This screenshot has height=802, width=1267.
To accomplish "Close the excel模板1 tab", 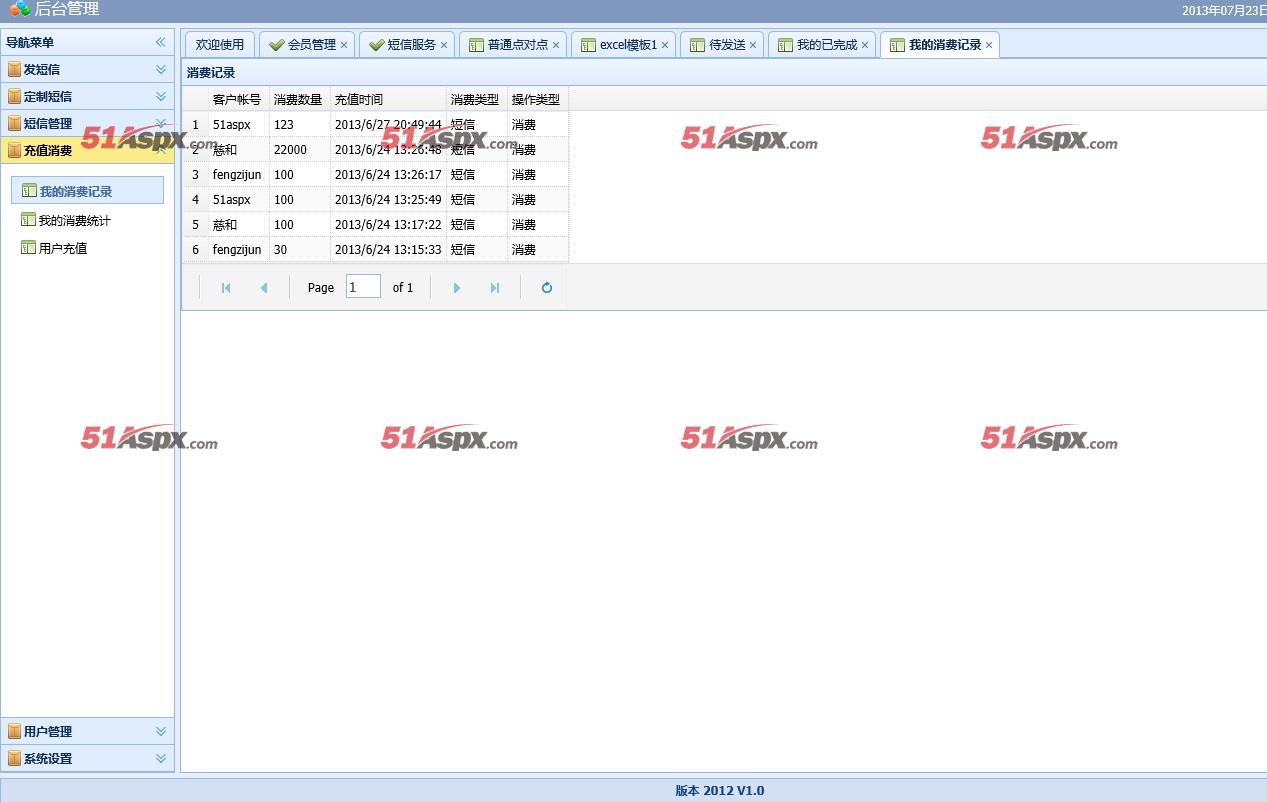I will click(665, 45).
